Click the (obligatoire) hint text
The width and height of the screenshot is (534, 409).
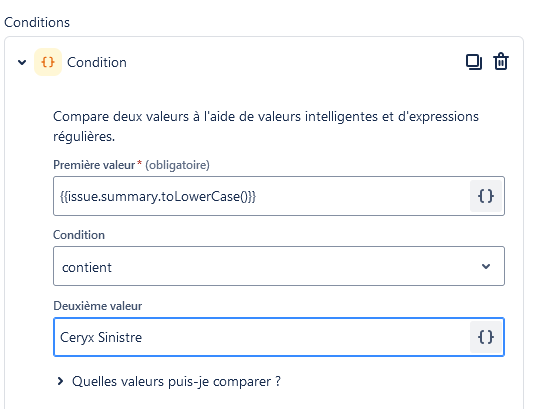[177, 165]
